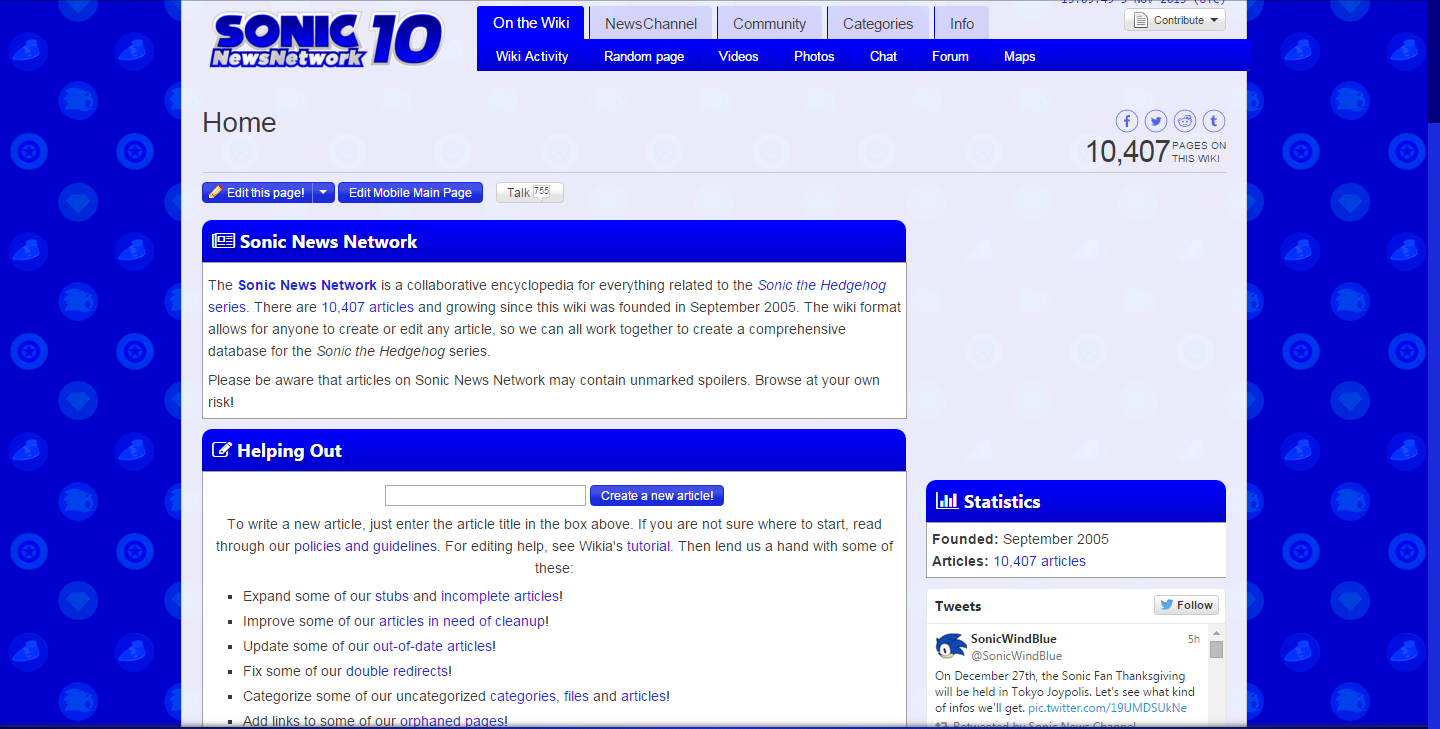
Task: Switch to the Community tab
Action: coord(769,23)
